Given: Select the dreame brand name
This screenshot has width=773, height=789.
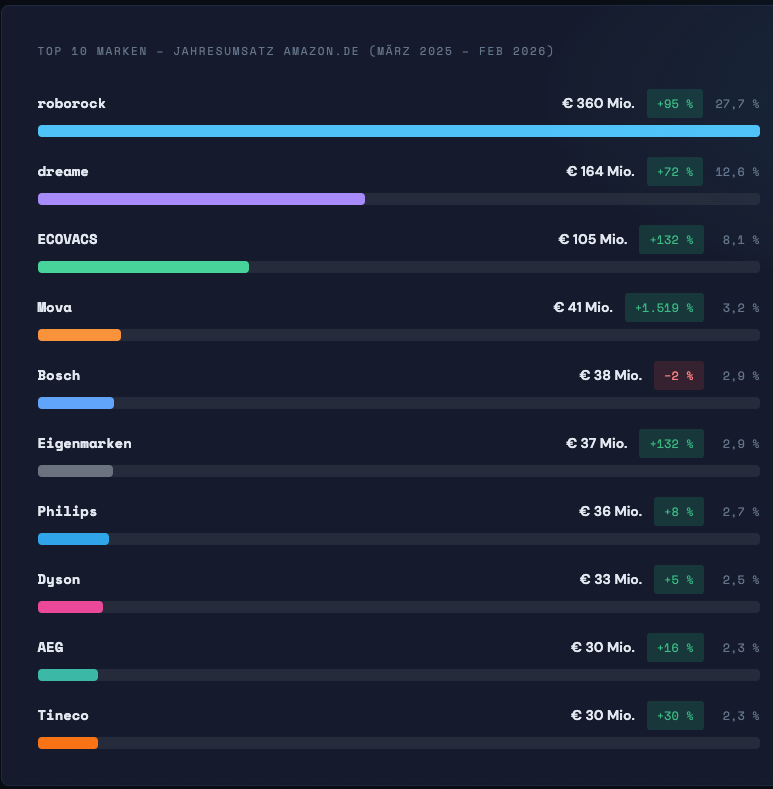Looking at the screenshot, I should (x=63, y=171).
